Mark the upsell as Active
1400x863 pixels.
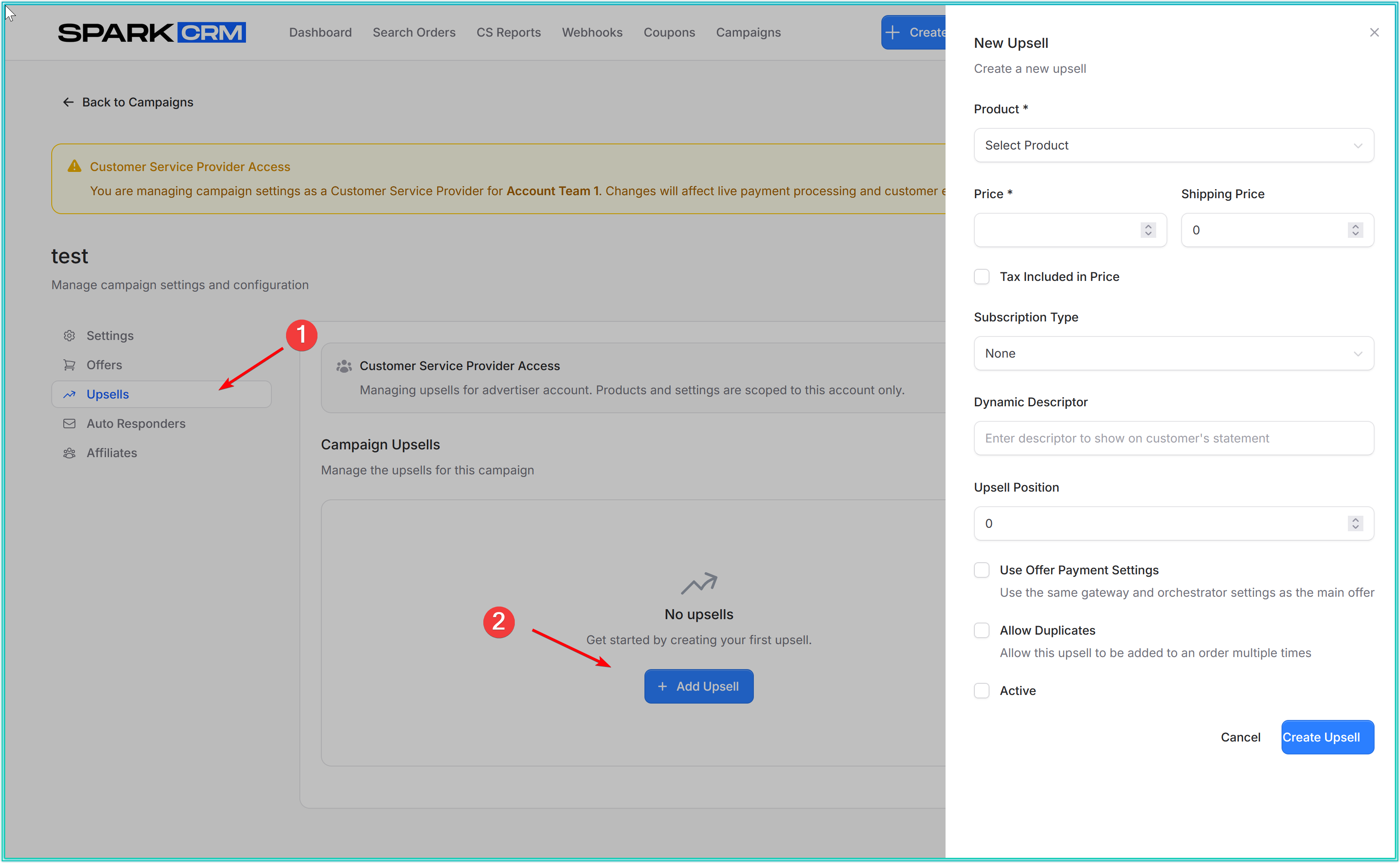981,691
